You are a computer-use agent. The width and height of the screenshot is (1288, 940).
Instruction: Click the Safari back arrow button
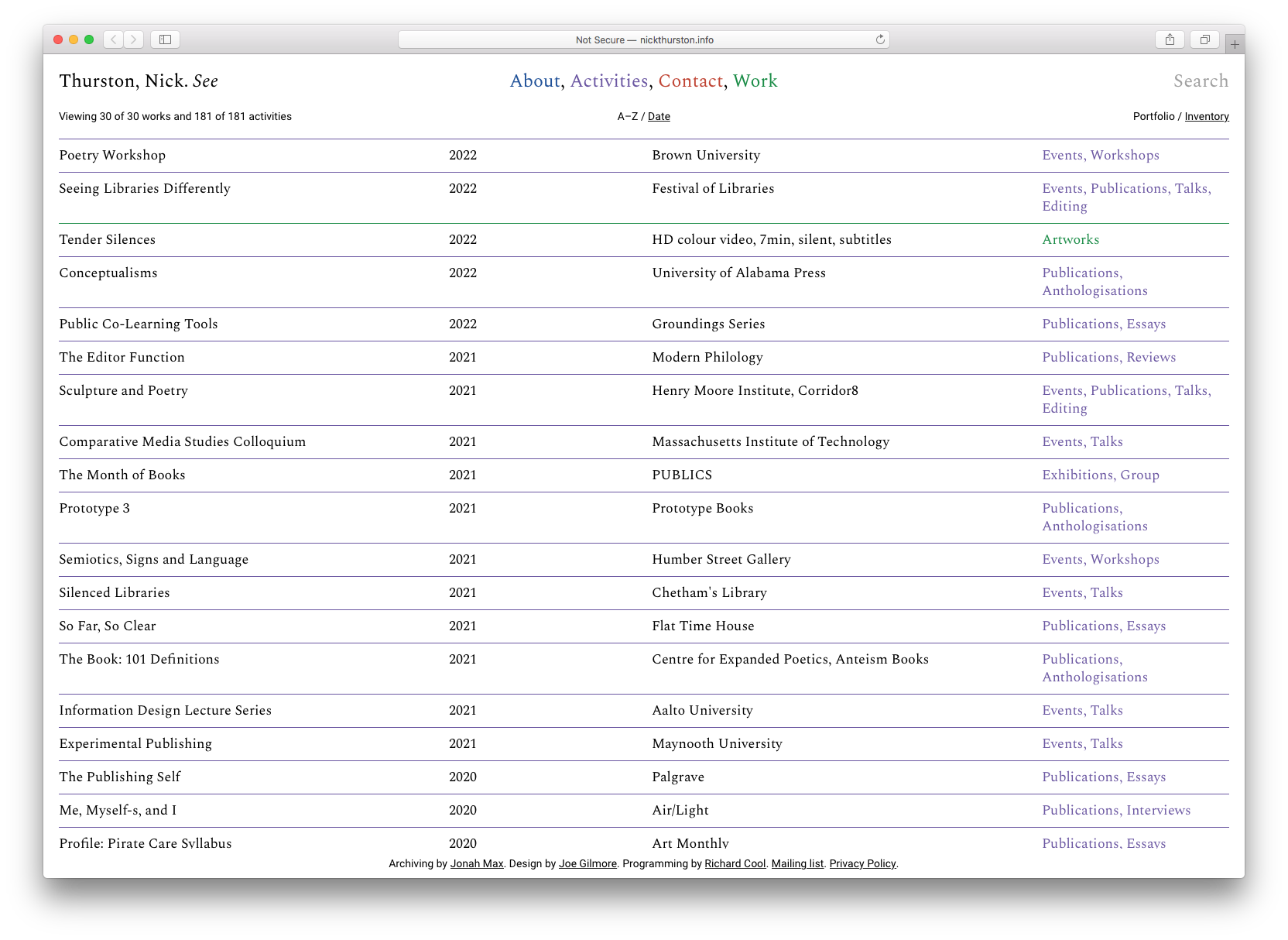[114, 39]
